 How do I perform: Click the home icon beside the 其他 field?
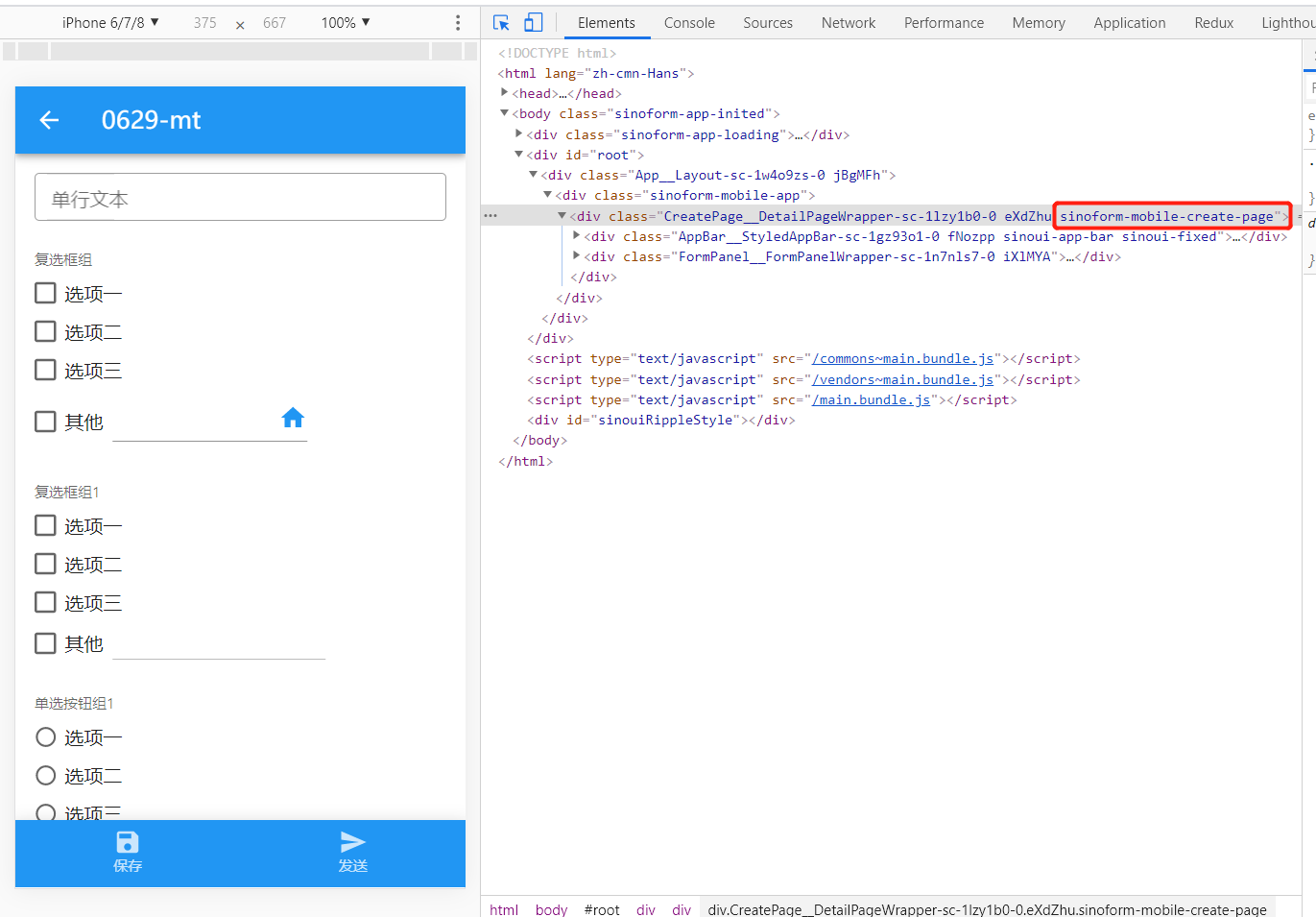(x=293, y=418)
